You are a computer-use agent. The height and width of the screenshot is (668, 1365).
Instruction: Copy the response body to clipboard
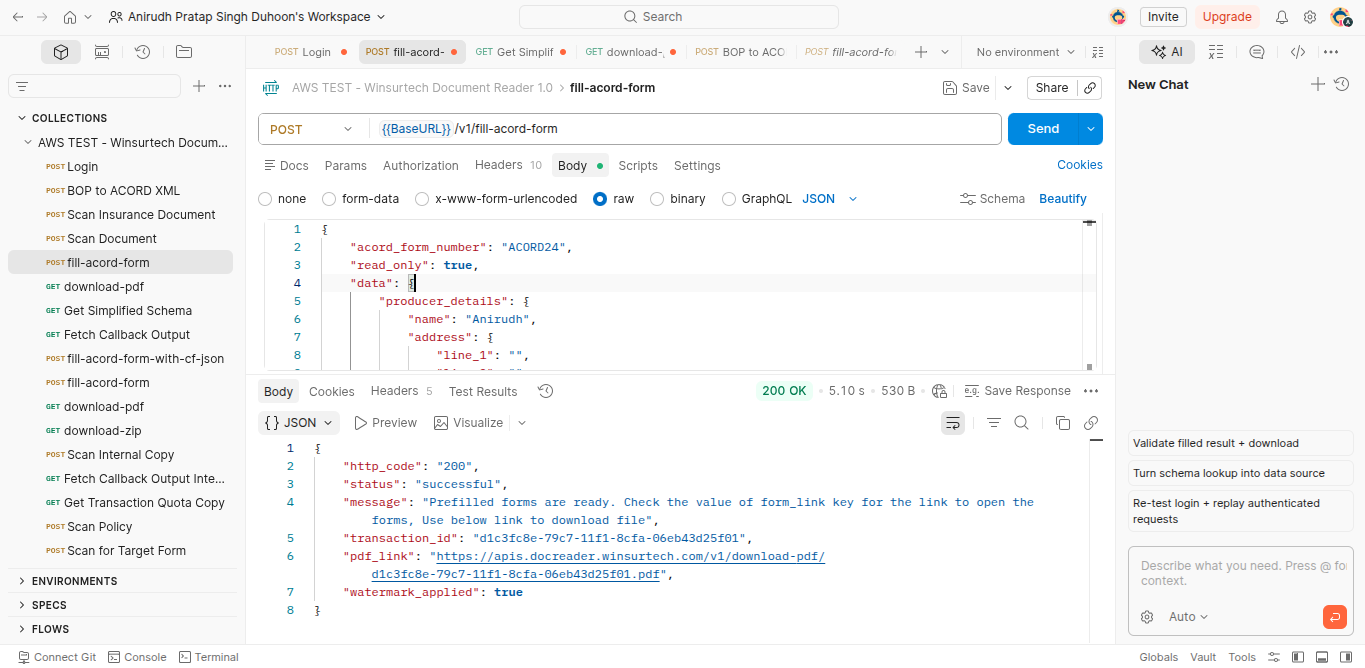click(x=1063, y=423)
